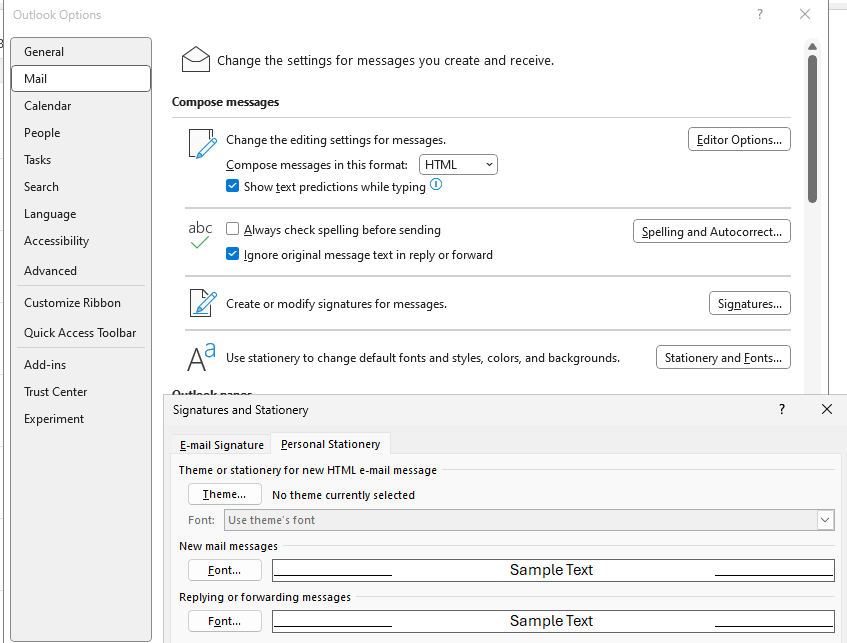Choose Font for new mail messages
Viewport: 847px width, 643px height.
(225, 570)
